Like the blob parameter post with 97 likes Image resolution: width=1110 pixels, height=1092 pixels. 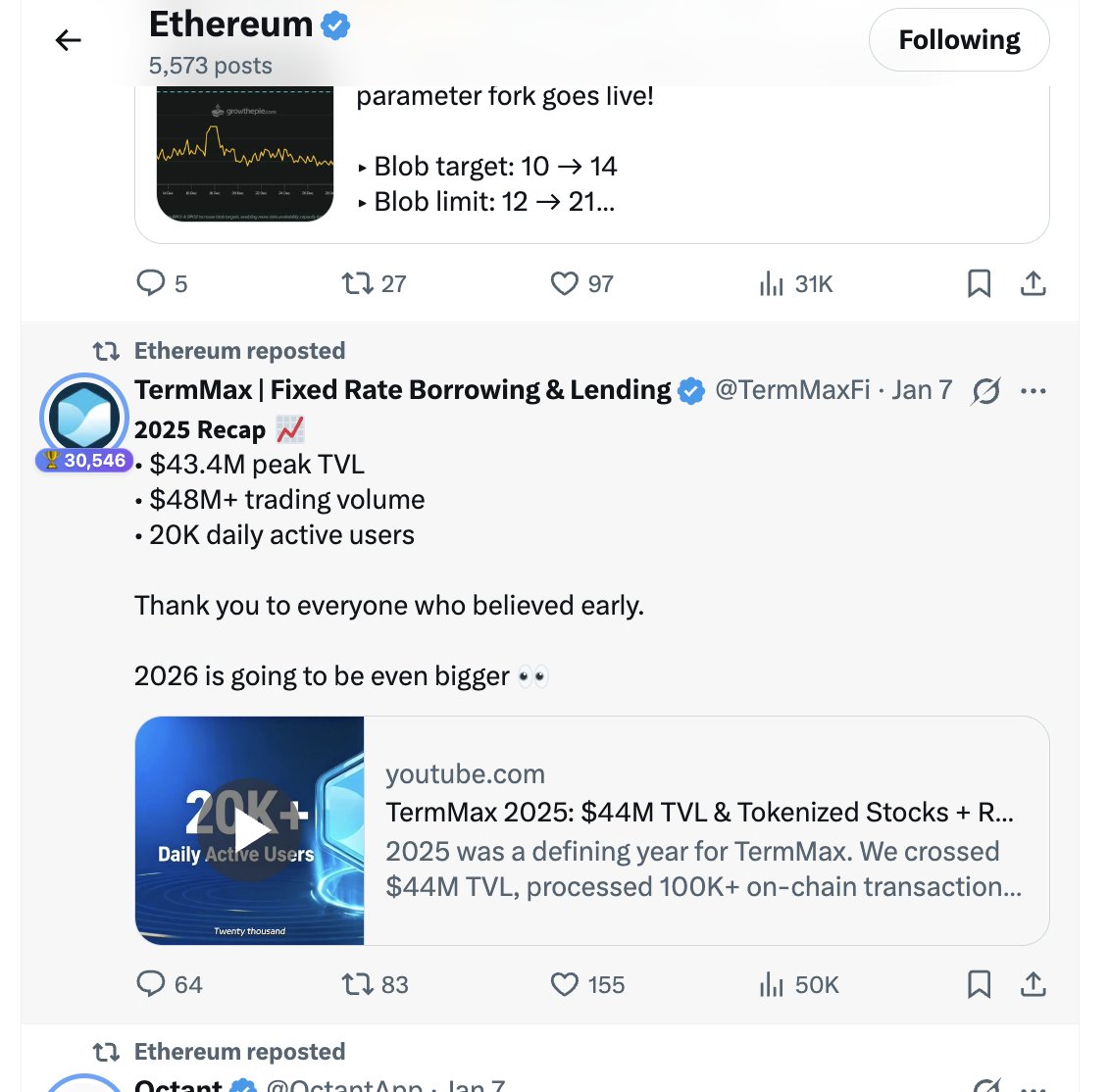(x=565, y=284)
